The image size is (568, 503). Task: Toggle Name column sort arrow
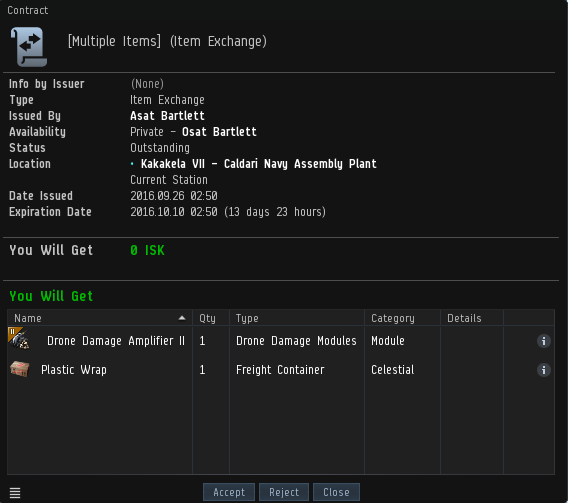point(182,318)
